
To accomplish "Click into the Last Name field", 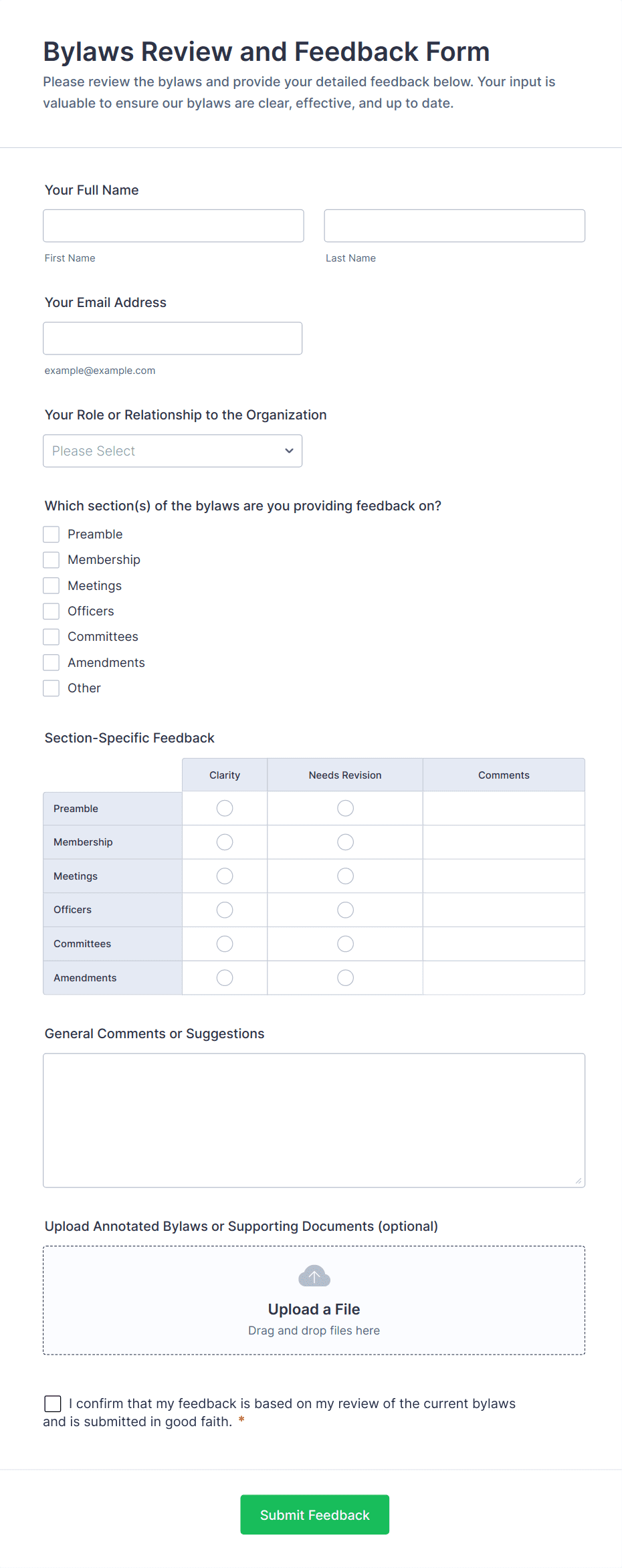I will point(454,226).
